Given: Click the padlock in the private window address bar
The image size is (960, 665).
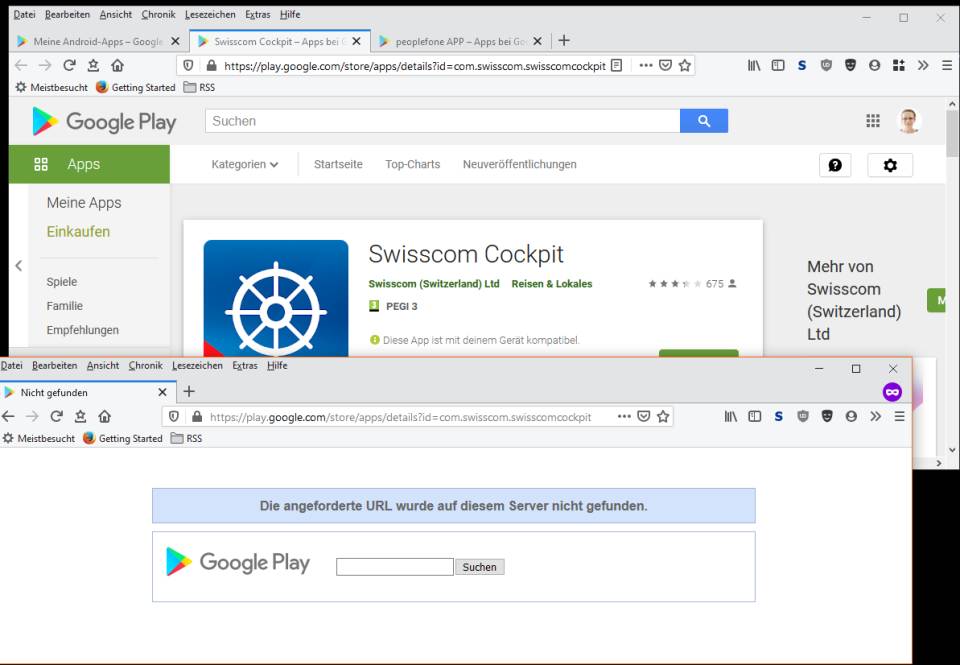Looking at the screenshot, I should point(197,416).
